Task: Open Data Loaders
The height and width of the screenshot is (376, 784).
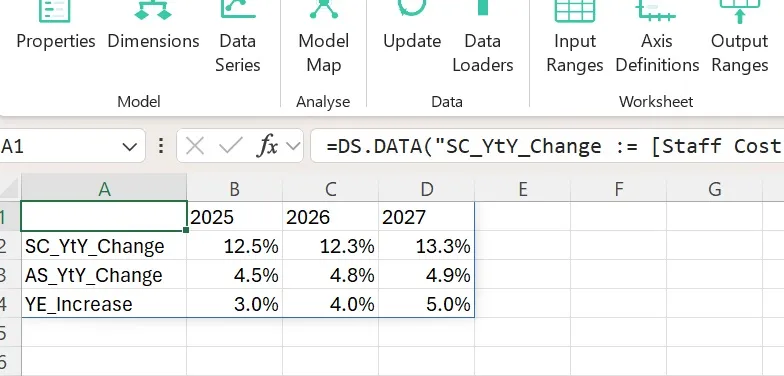Action: pos(482,38)
